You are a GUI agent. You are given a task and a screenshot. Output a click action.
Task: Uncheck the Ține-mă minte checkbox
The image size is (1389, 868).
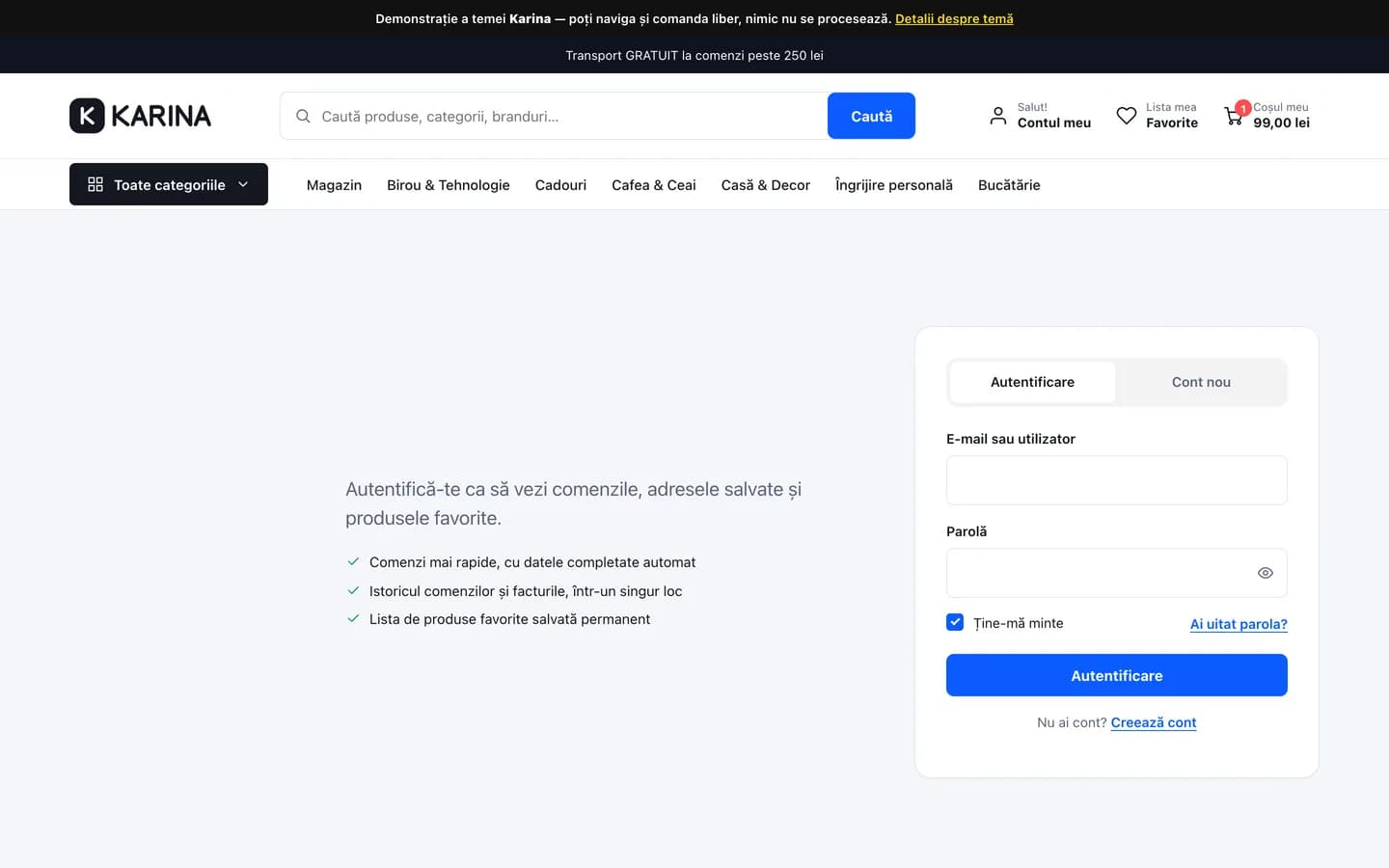955,622
